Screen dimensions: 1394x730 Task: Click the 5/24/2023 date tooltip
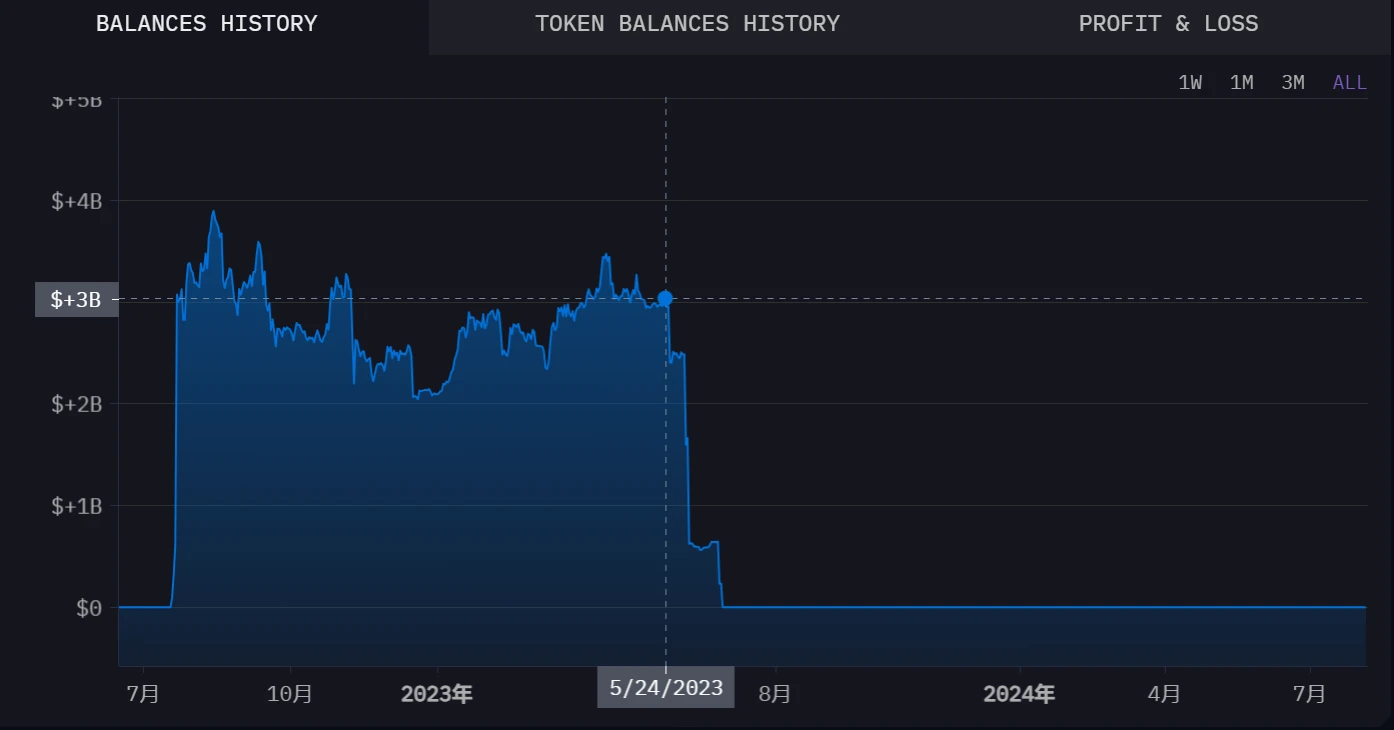[x=665, y=688]
